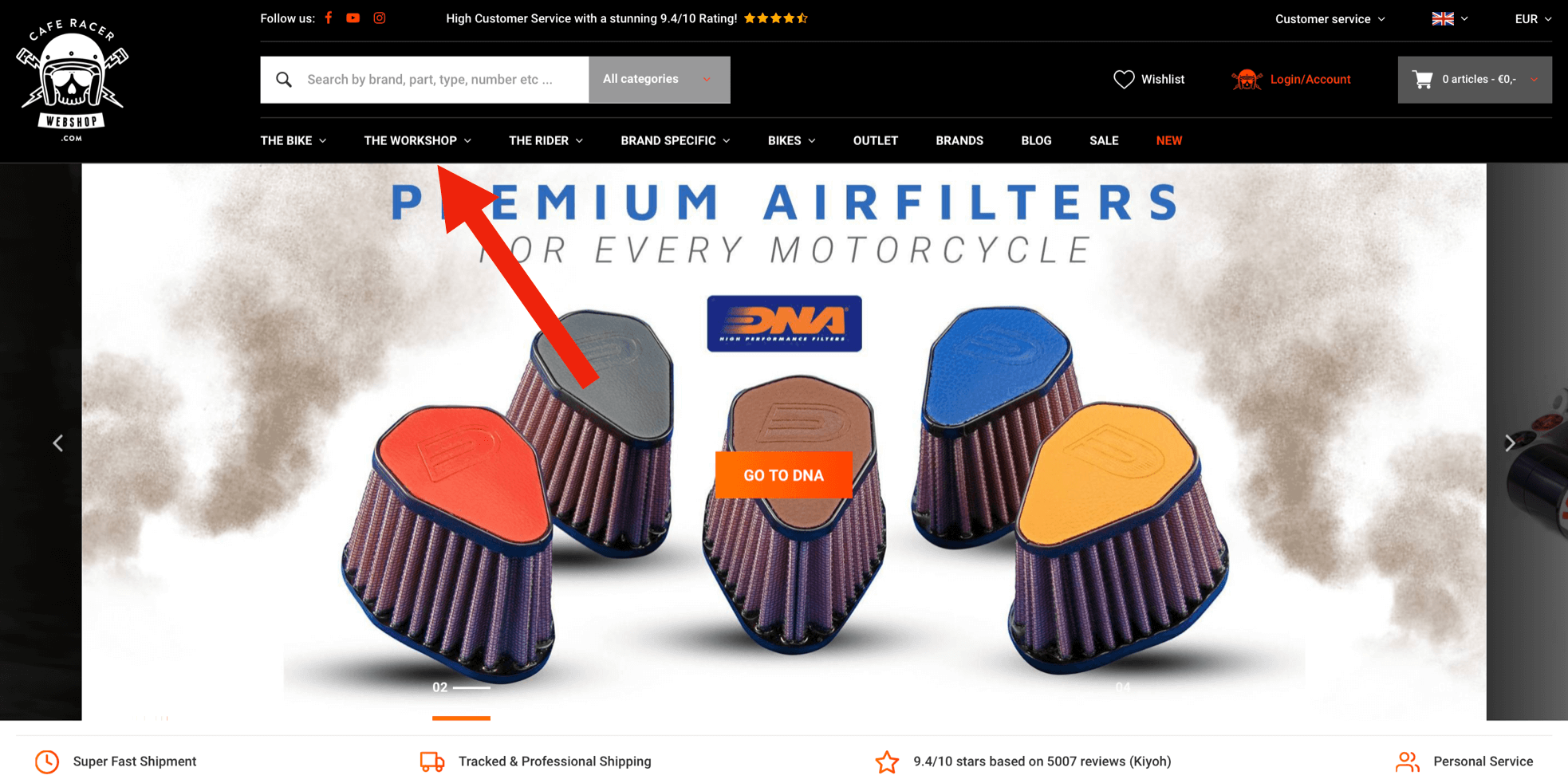Click the GO TO DNA button
The width and height of the screenshot is (1568, 783).
coord(783,475)
